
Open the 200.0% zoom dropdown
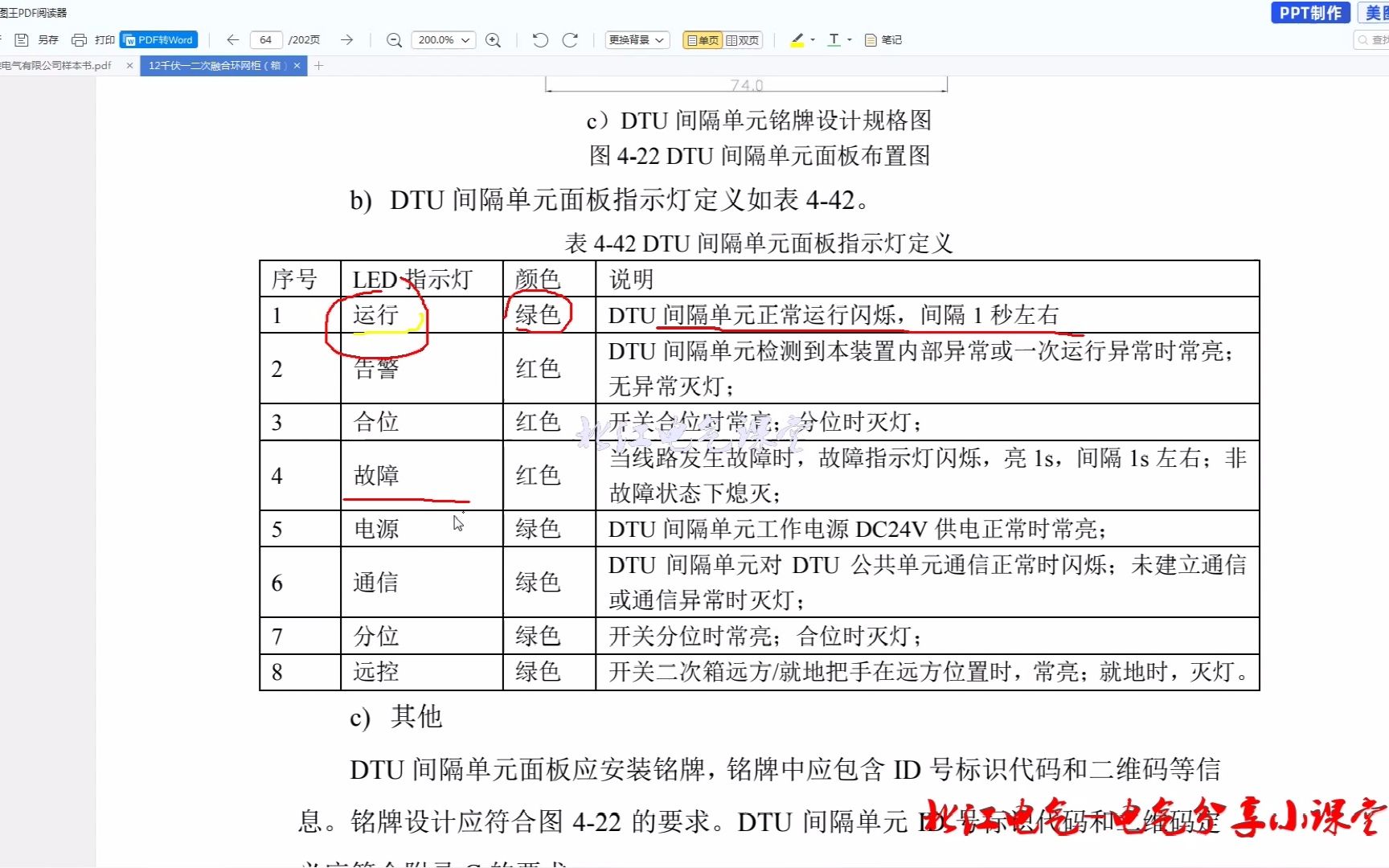click(x=444, y=39)
